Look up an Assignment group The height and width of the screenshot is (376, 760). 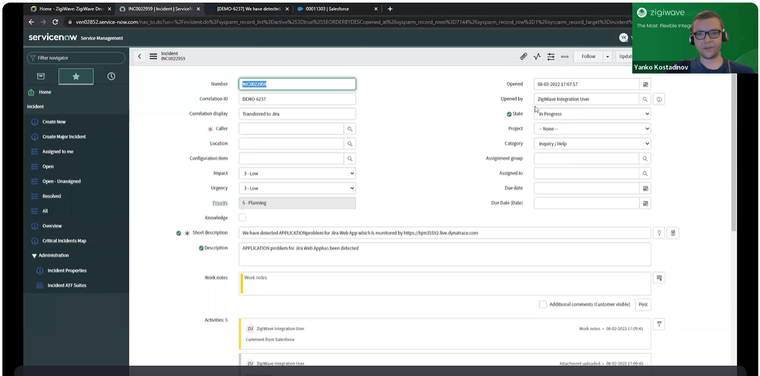(645, 158)
